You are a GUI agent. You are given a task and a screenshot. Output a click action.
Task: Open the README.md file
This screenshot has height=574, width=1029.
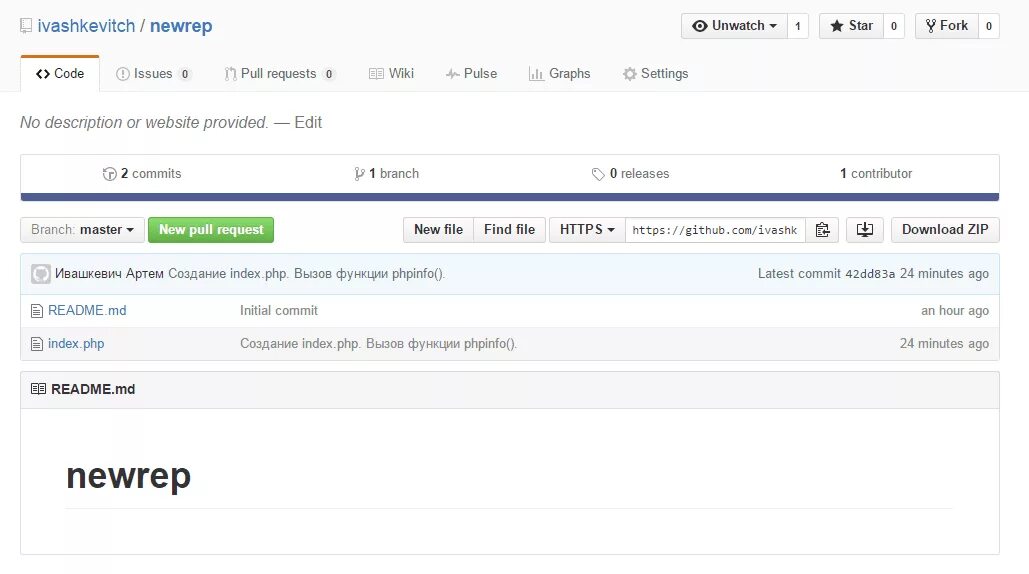click(87, 311)
